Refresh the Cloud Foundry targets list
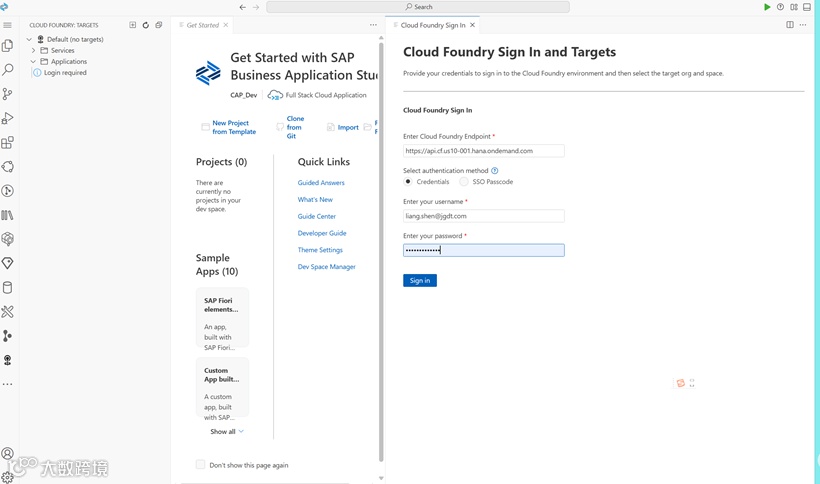Image resolution: width=820 pixels, height=484 pixels. coord(146,25)
